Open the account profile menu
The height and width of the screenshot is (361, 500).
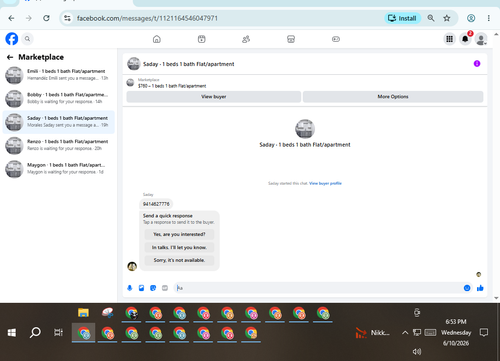pos(481,39)
